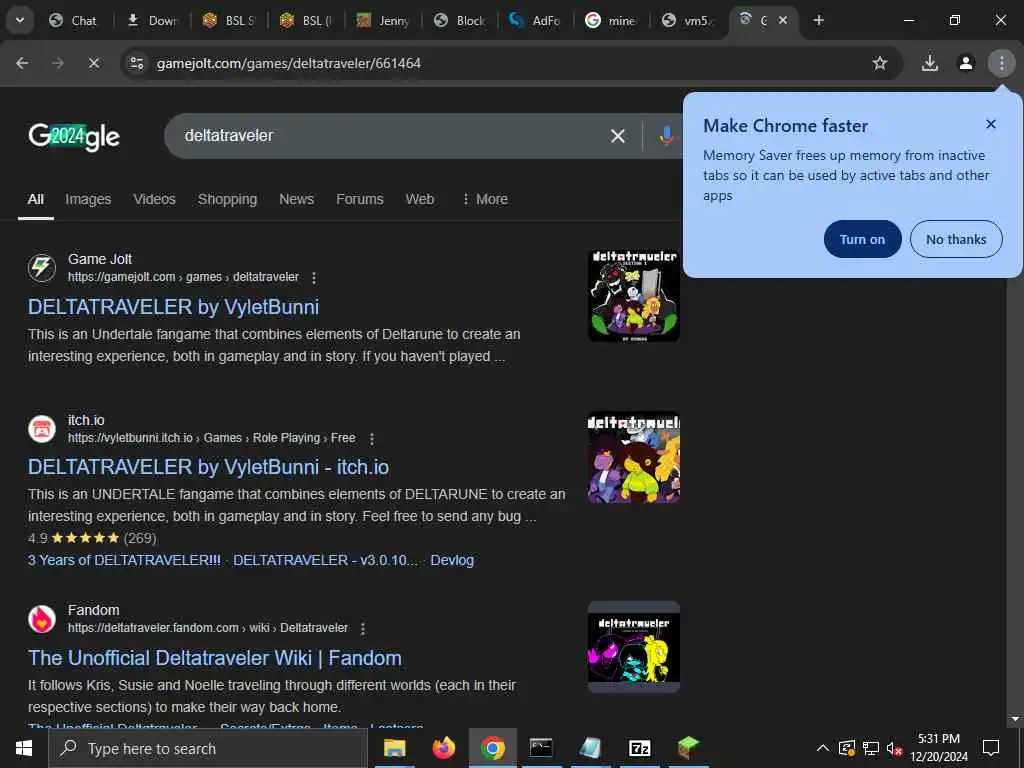Switch to the Downloads browser tab
1024x768 pixels.
(x=152, y=20)
